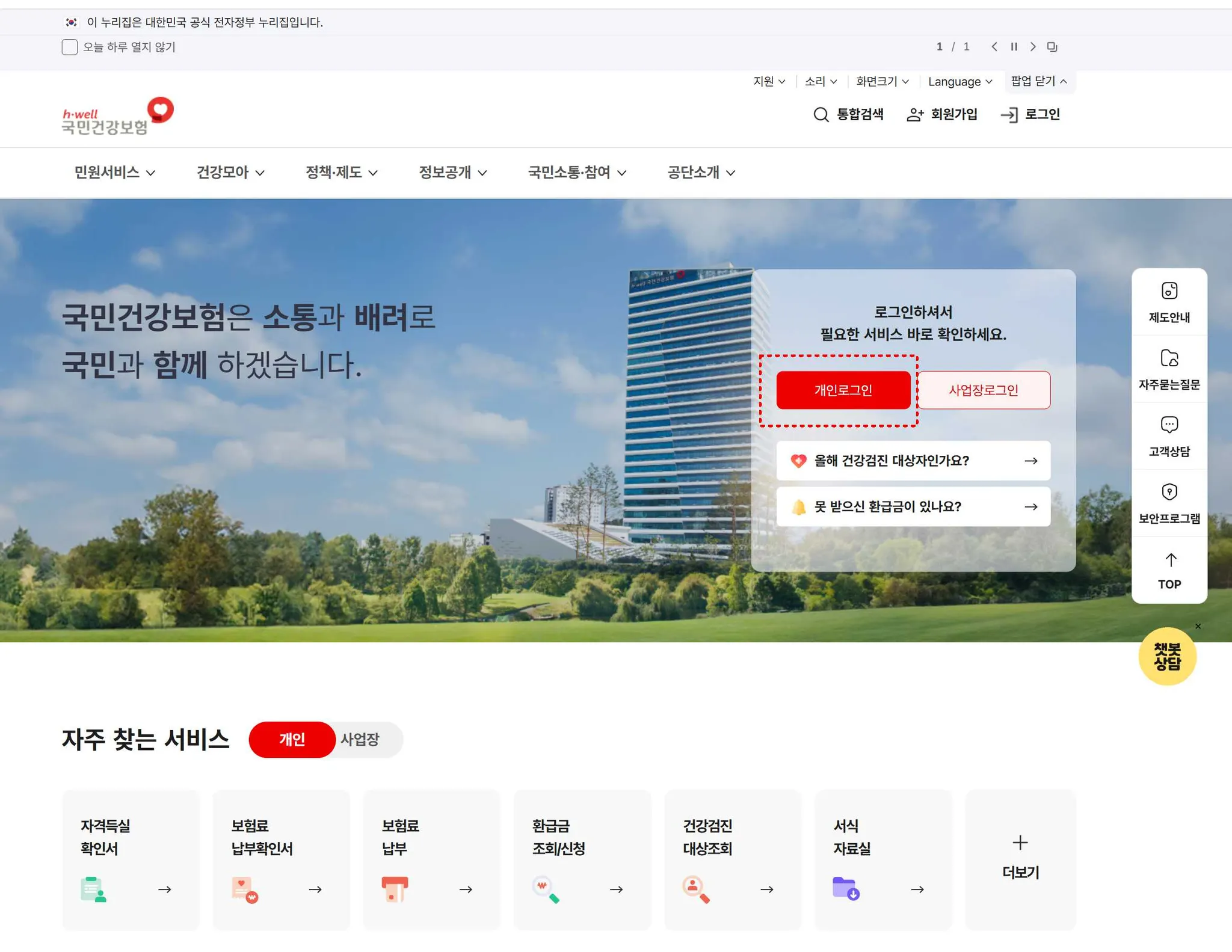The height and width of the screenshot is (952, 1232).
Task: Open the 정책·제도 main menu
Action: tap(341, 173)
